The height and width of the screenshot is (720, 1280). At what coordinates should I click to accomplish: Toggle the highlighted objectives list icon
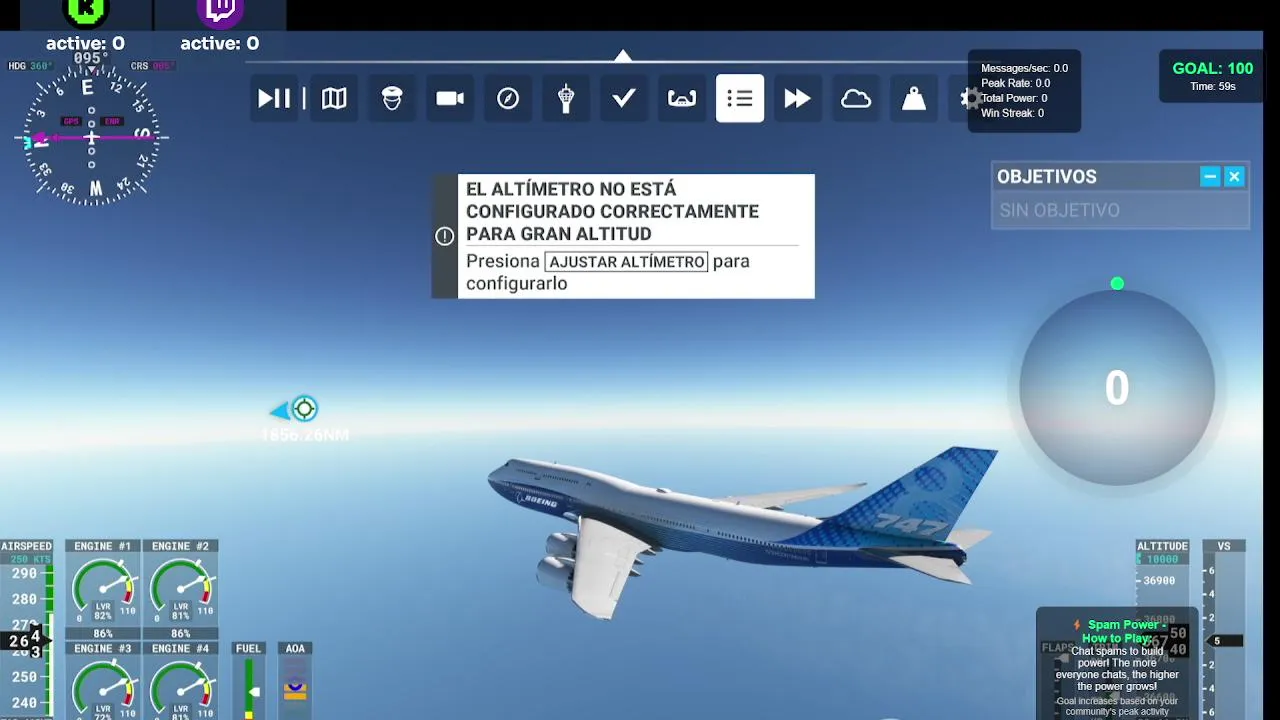coord(740,98)
